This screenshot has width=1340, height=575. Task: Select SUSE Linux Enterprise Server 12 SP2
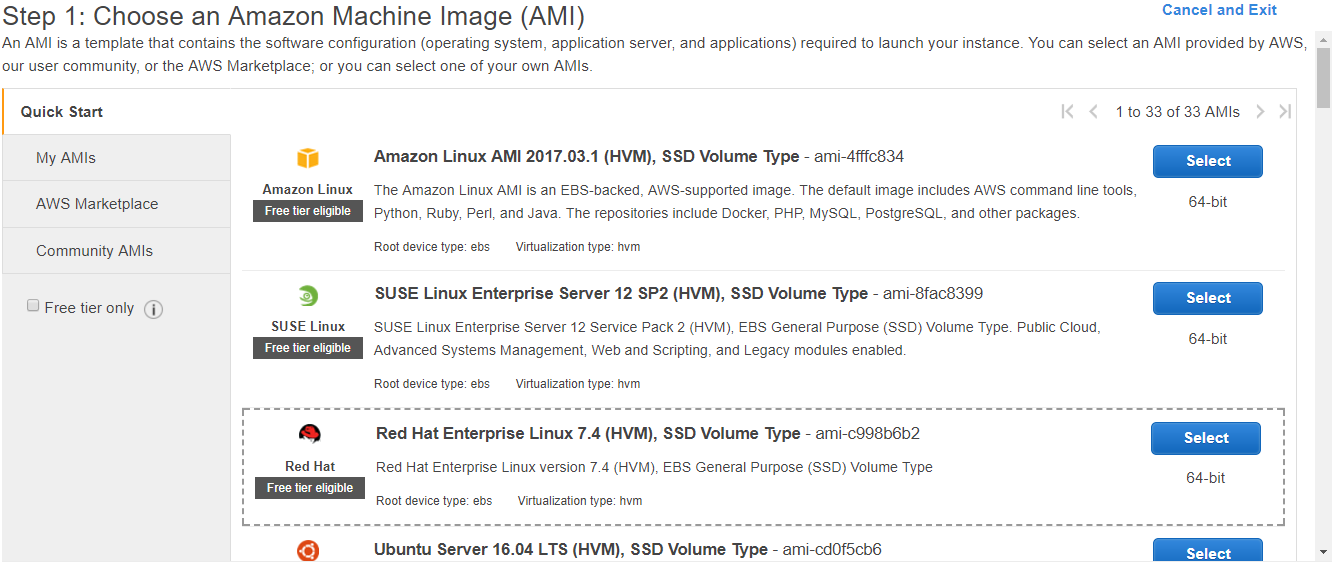[x=1208, y=298]
